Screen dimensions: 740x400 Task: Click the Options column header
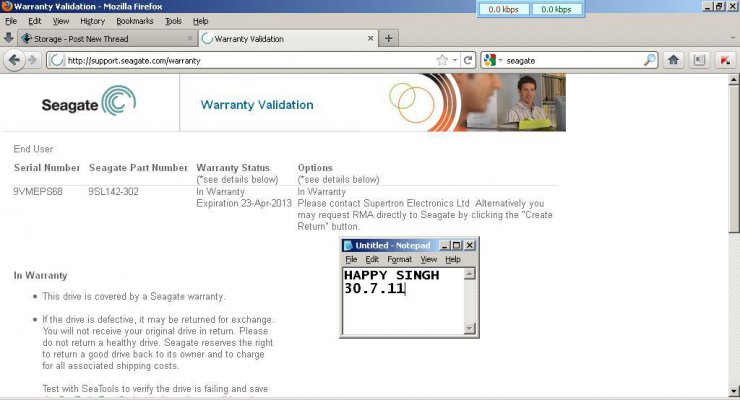[x=315, y=168]
